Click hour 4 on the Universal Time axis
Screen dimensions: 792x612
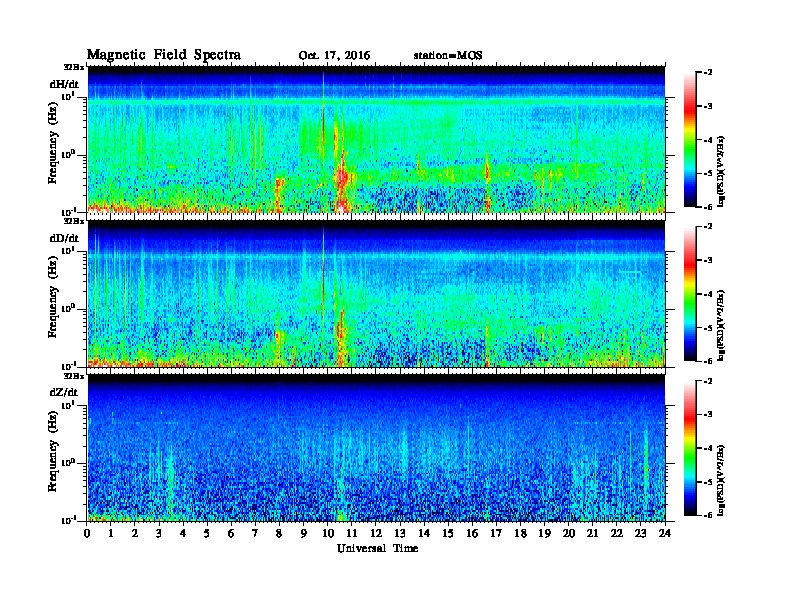coord(183,533)
